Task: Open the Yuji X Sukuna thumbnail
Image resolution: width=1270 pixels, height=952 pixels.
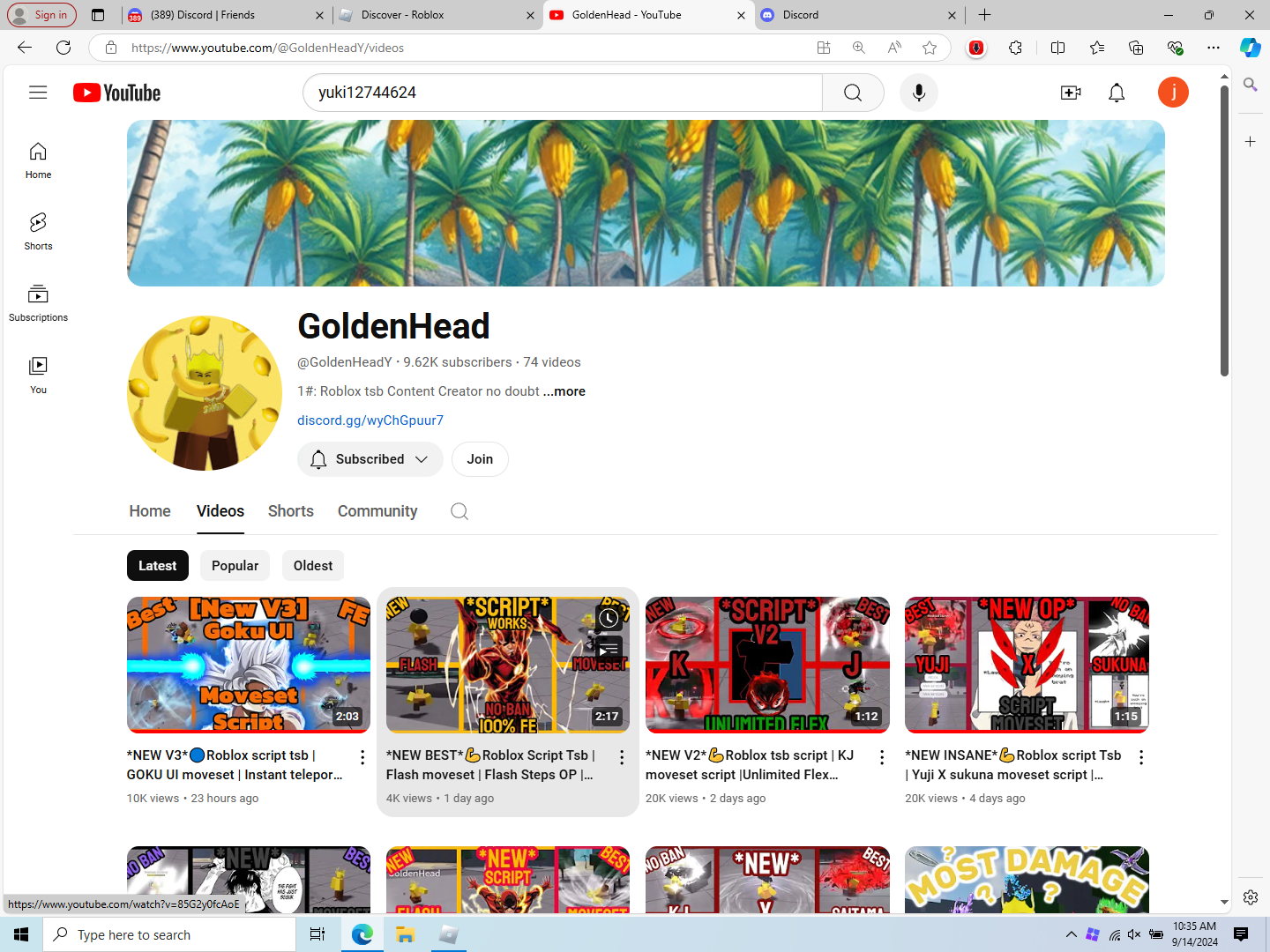Action: pyautogui.click(x=1027, y=665)
